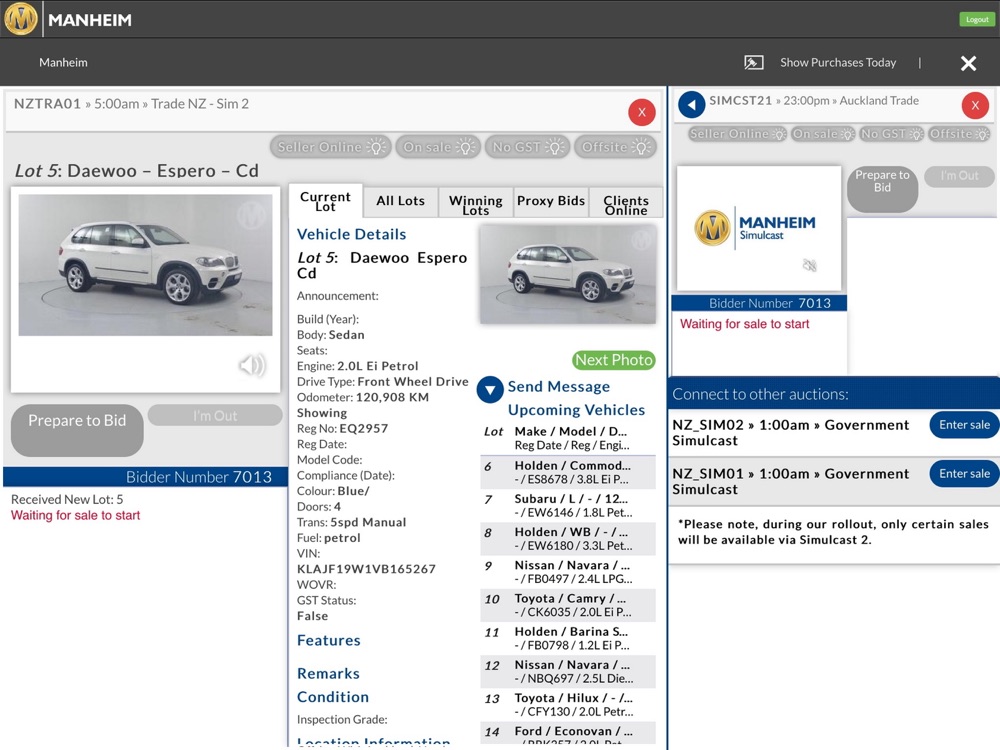Click the Manheim gold M logo

point(21,18)
